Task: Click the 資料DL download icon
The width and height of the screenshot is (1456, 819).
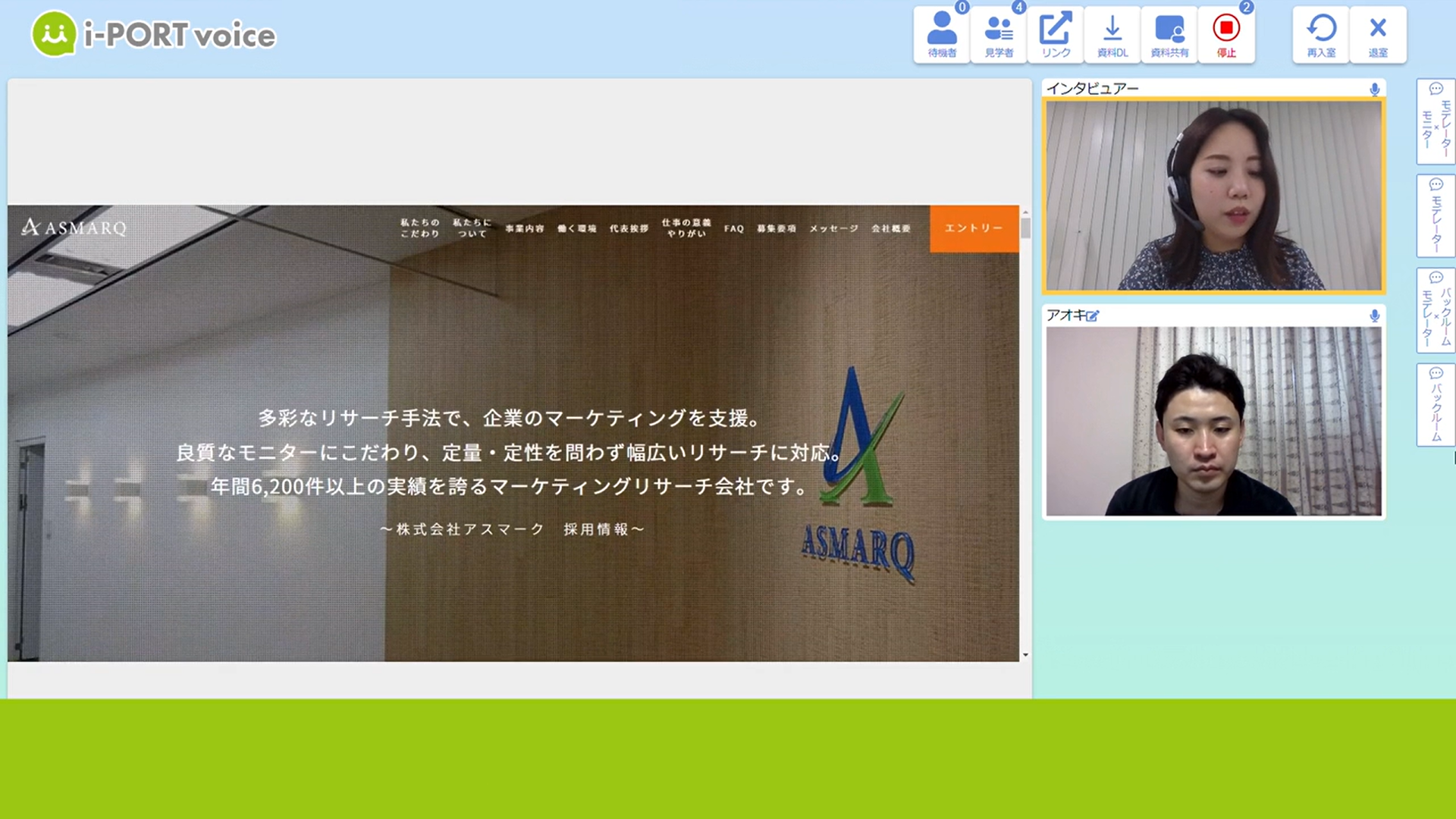Action: tap(1112, 35)
